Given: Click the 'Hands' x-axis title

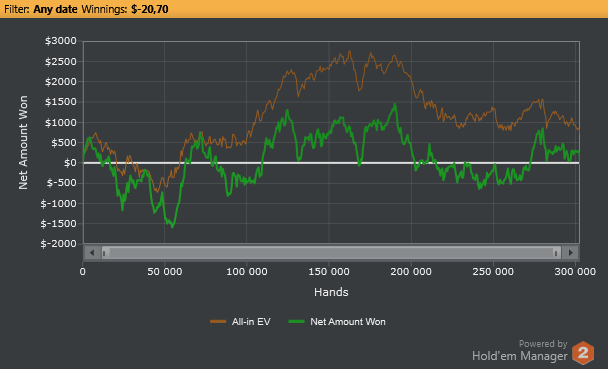Looking at the screenshot, I should click(x=331, y=292).
